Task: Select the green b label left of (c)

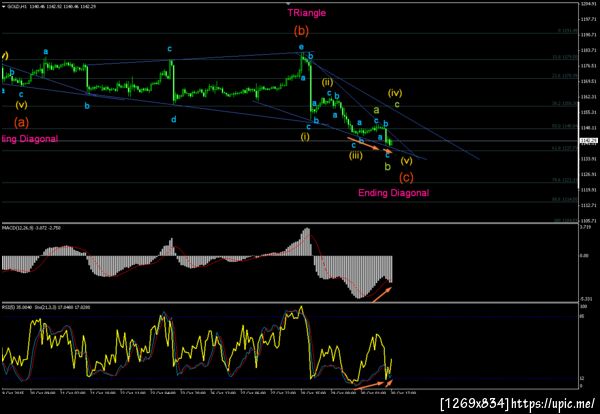Action: [388, 166]
